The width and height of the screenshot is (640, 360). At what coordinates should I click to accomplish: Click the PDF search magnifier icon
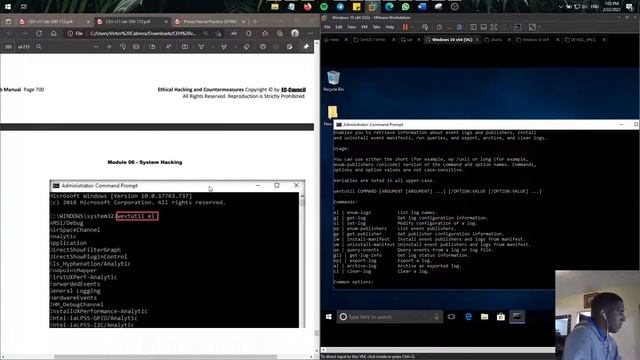pos(39,47)
